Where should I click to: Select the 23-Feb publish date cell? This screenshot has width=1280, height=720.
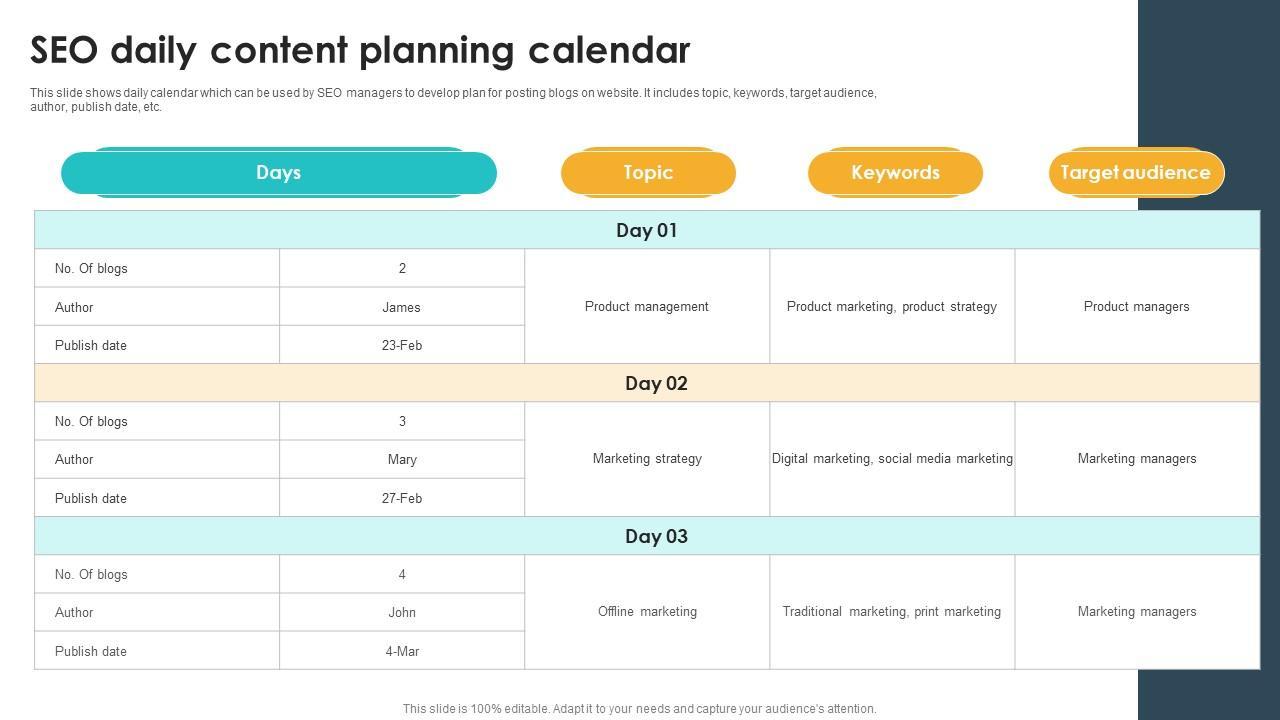(x=402, y=346)
